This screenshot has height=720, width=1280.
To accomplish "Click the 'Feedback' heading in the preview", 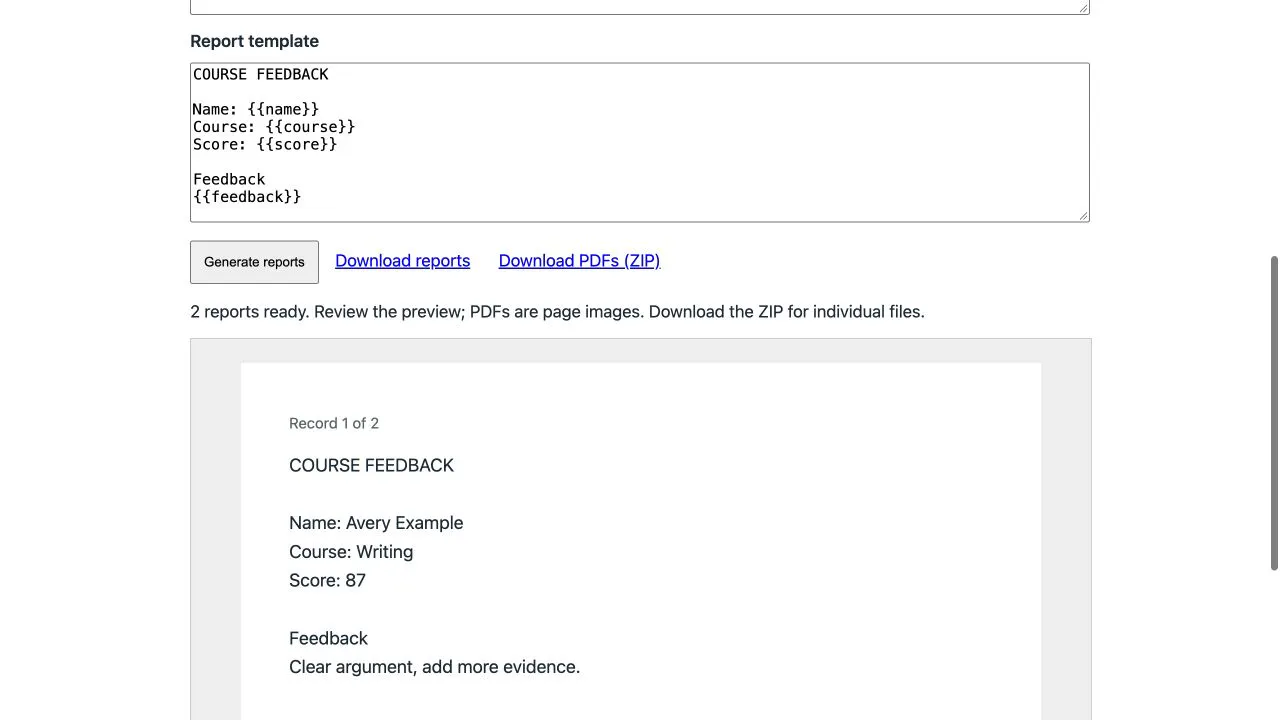I will 328,638.
